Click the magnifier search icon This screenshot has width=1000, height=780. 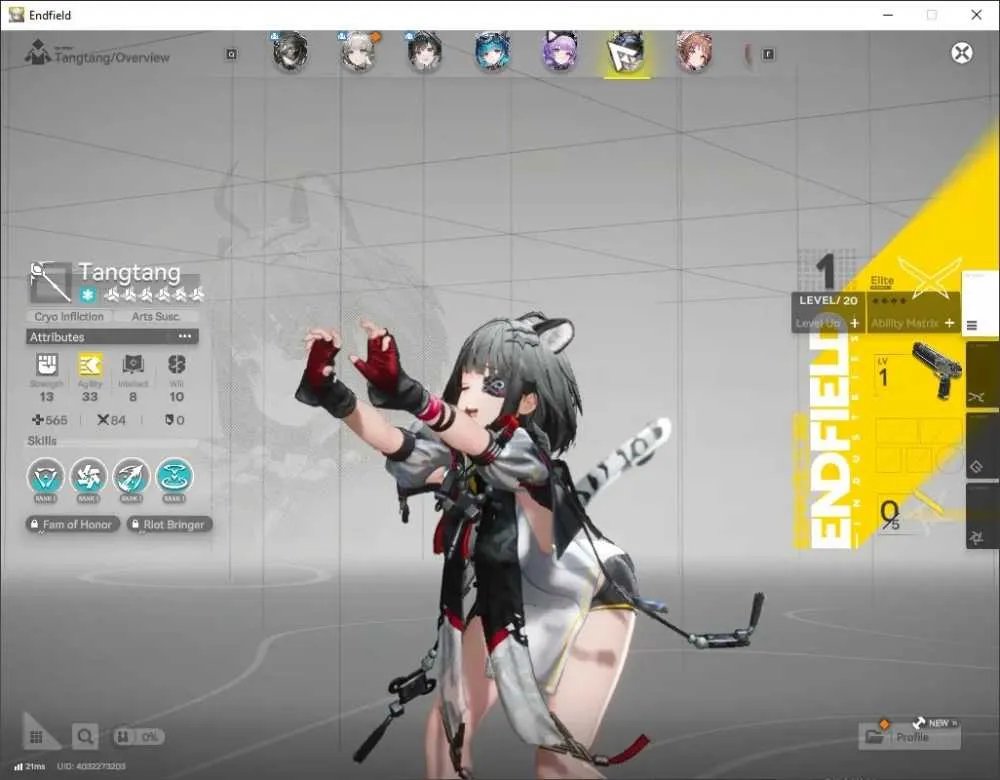[x=85, y=737]
